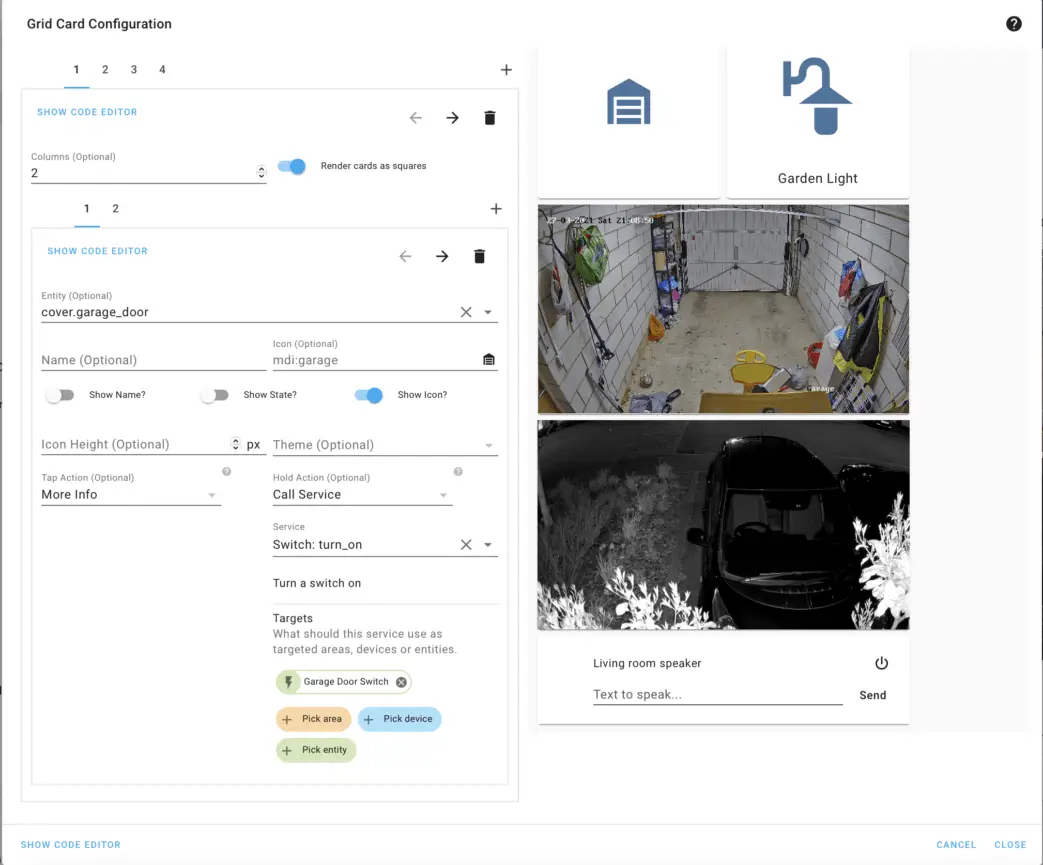Switch to grid card tab 3

tap(133, 69)
